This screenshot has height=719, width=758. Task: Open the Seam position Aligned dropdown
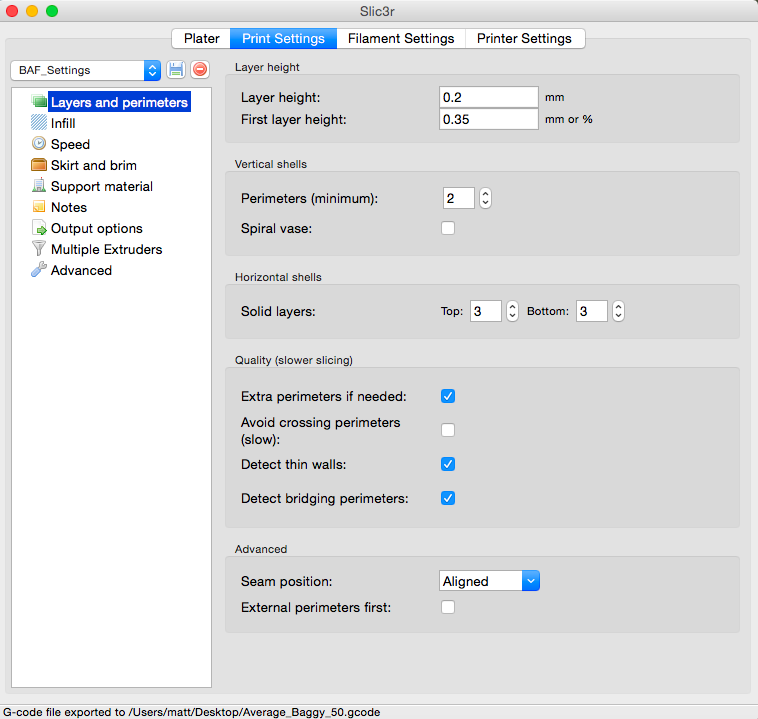click(x=489, y=581)
